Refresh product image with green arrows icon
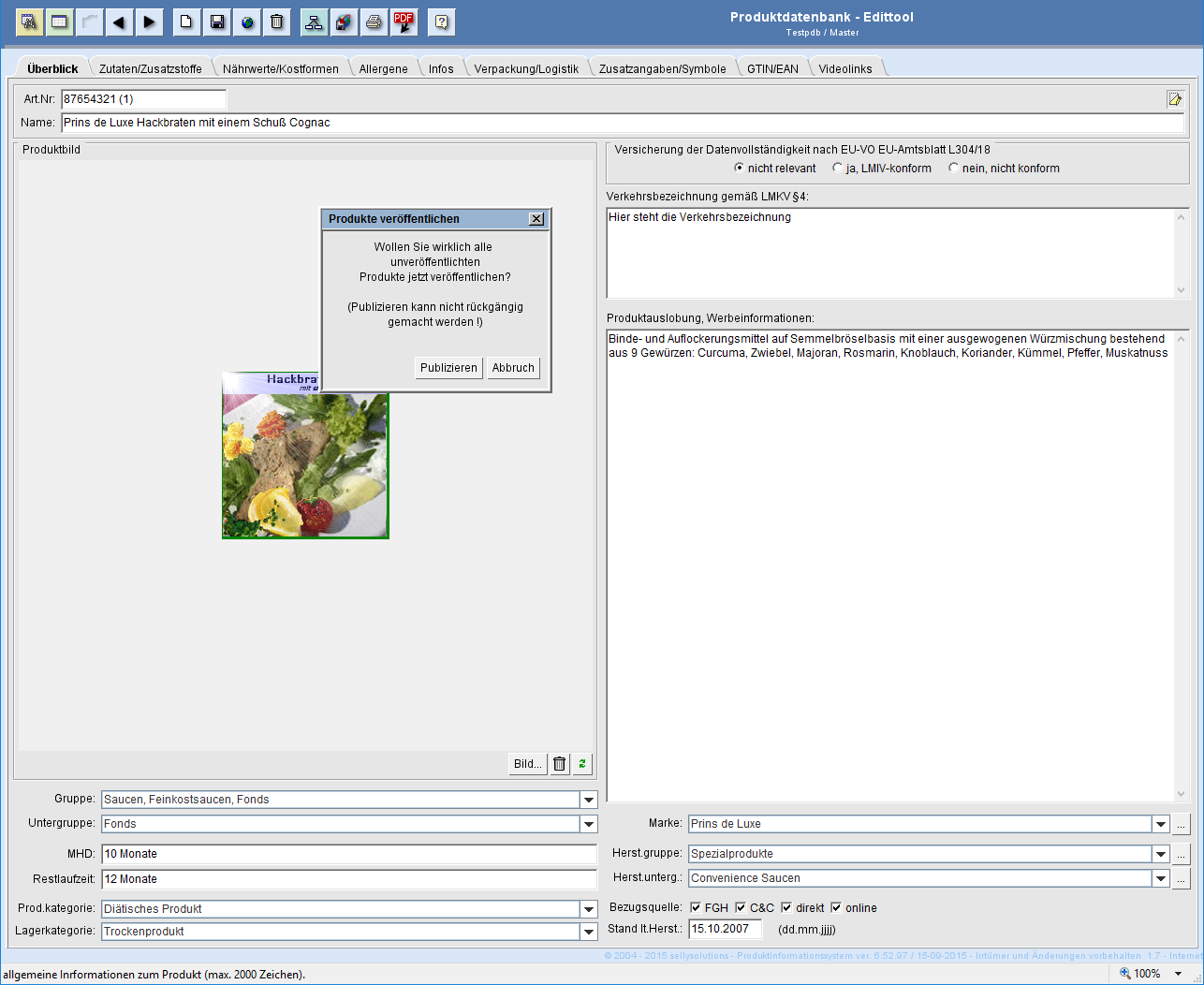Screen dimensions: 1204x985 (582, 764)
